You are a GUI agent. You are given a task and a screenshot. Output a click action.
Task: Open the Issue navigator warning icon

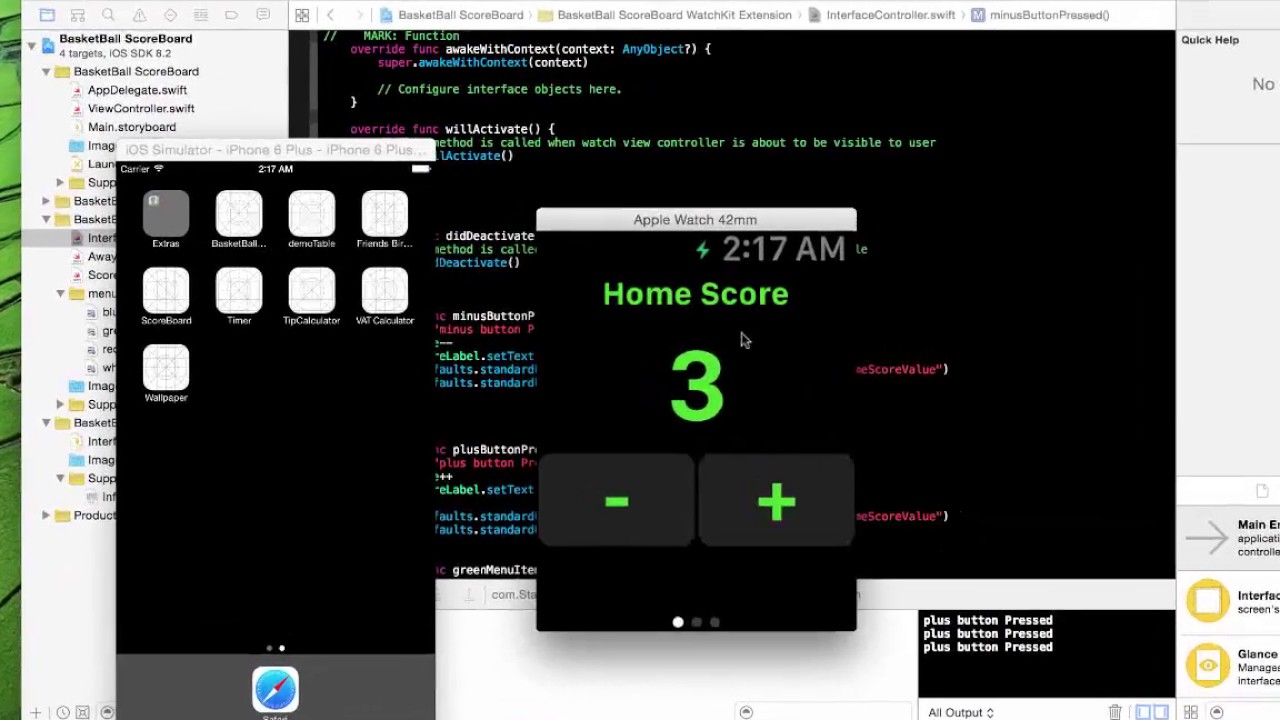[140, 15]
